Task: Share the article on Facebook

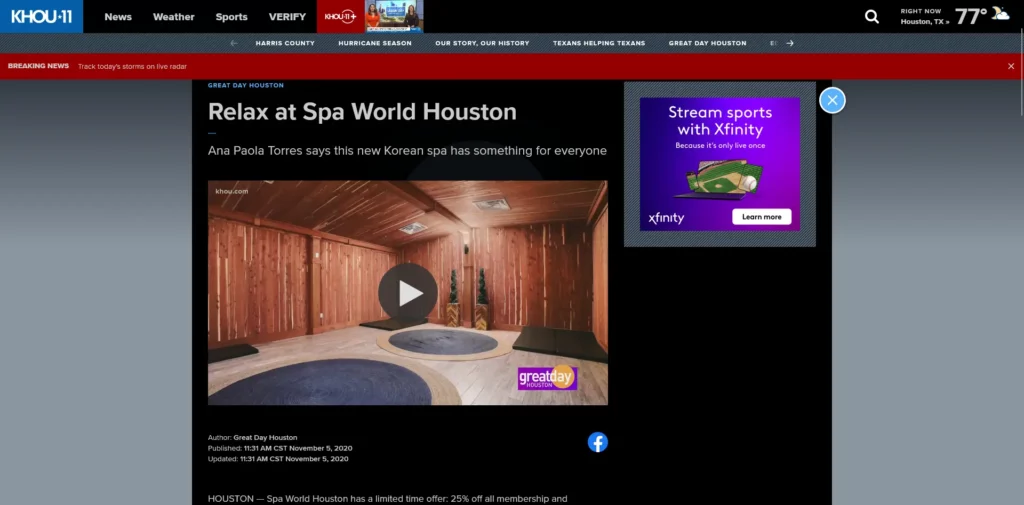Action: tap(598, 442)
